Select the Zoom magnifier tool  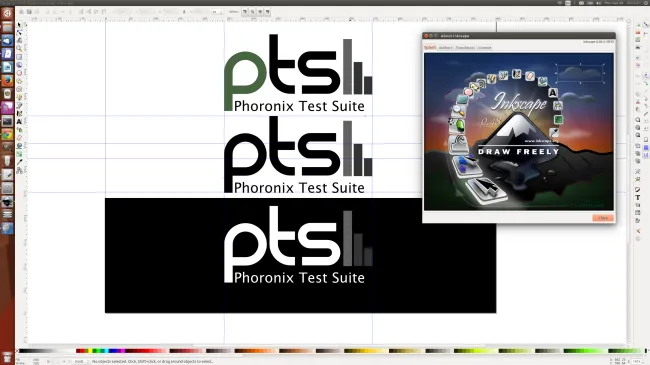tap(19, 49)
